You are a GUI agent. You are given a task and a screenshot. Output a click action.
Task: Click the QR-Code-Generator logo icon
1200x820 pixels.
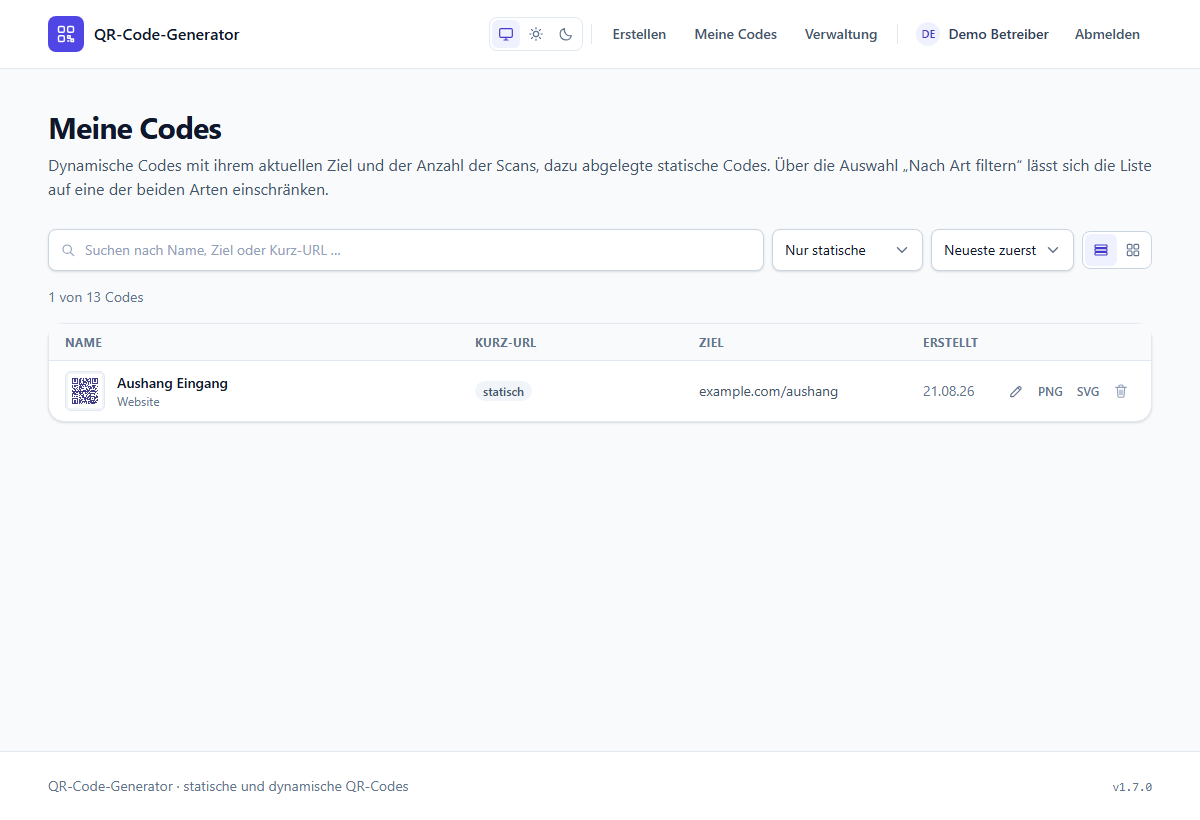click(66, 34)
